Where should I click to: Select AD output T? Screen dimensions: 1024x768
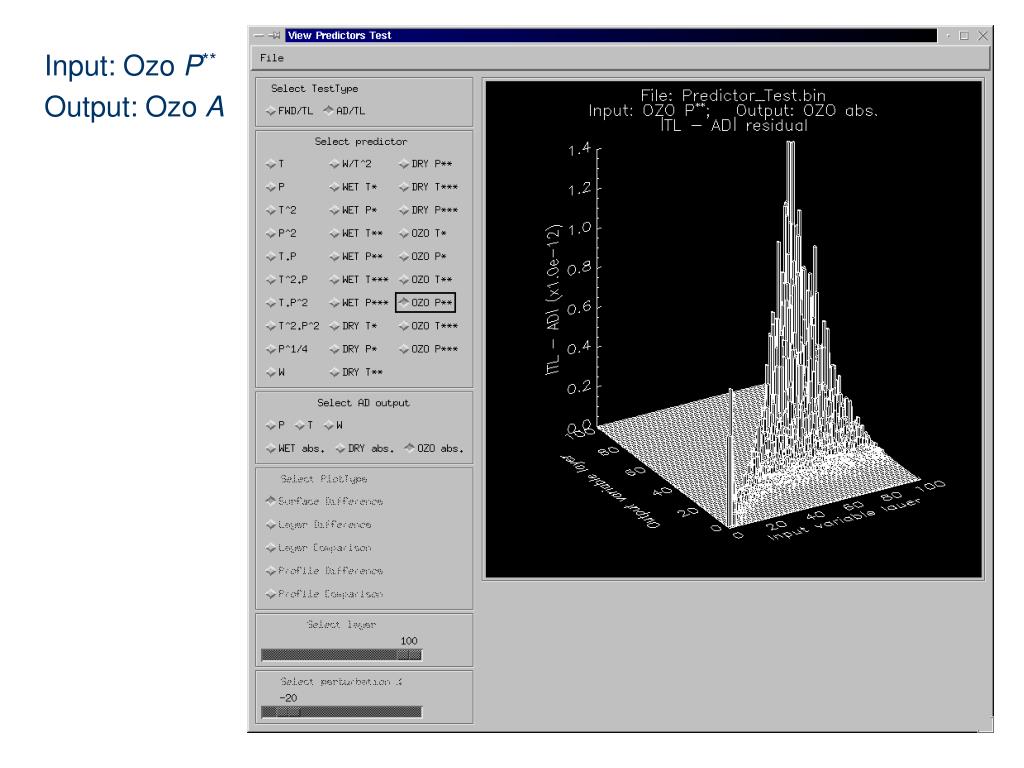pyautogui.click(x=304, y=425)
